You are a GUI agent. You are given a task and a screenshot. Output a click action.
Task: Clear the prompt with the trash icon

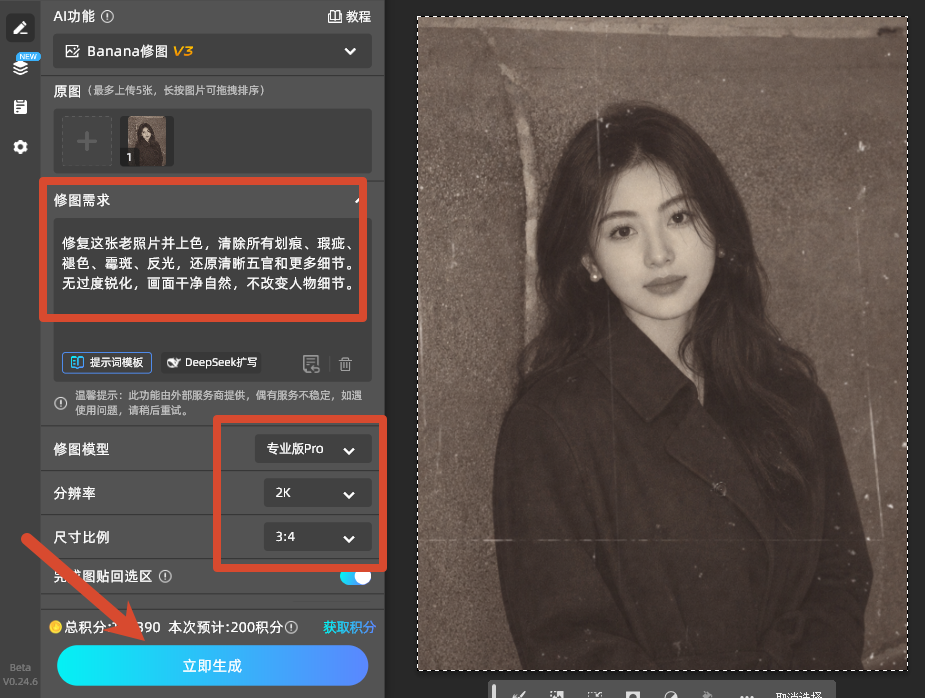coord(345,364)
